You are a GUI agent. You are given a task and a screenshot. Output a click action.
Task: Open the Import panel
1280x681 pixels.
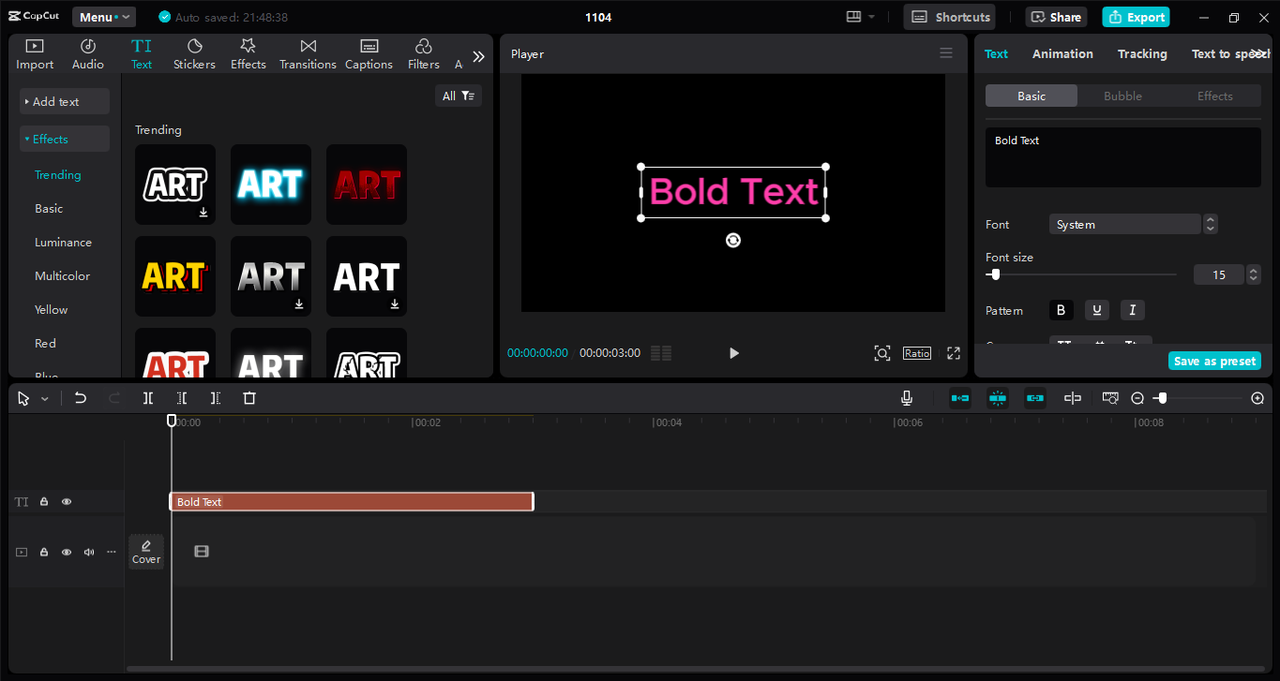click(x=34, y=54)
